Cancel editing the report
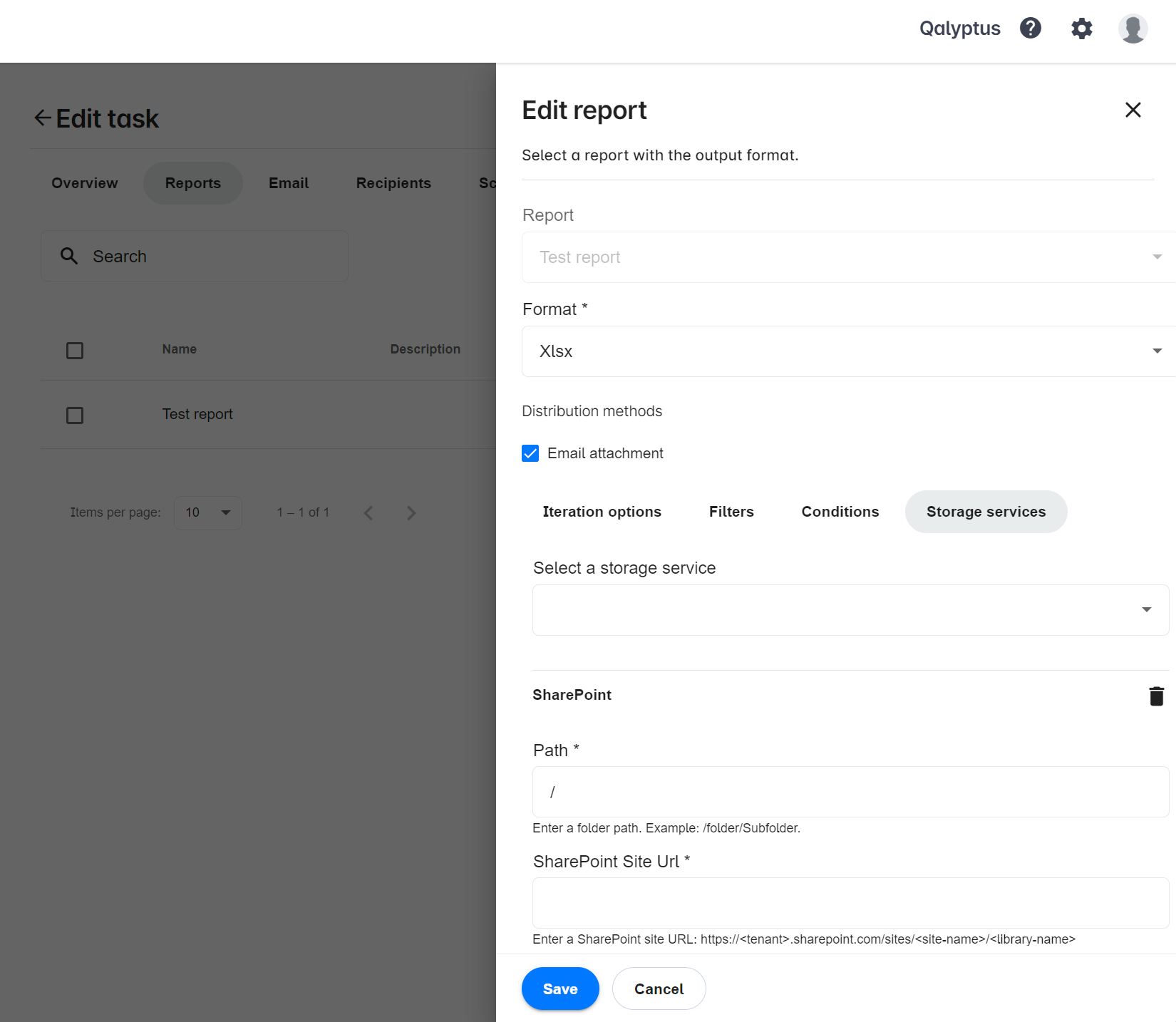This screenshot has height=1022, width=1176. pyautogui.click(x=659, y=989)
